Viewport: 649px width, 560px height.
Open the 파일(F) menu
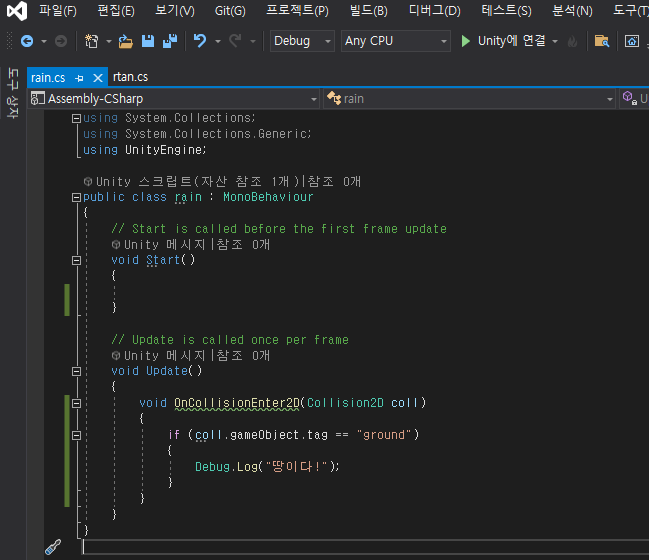click(x=58, y=10)
